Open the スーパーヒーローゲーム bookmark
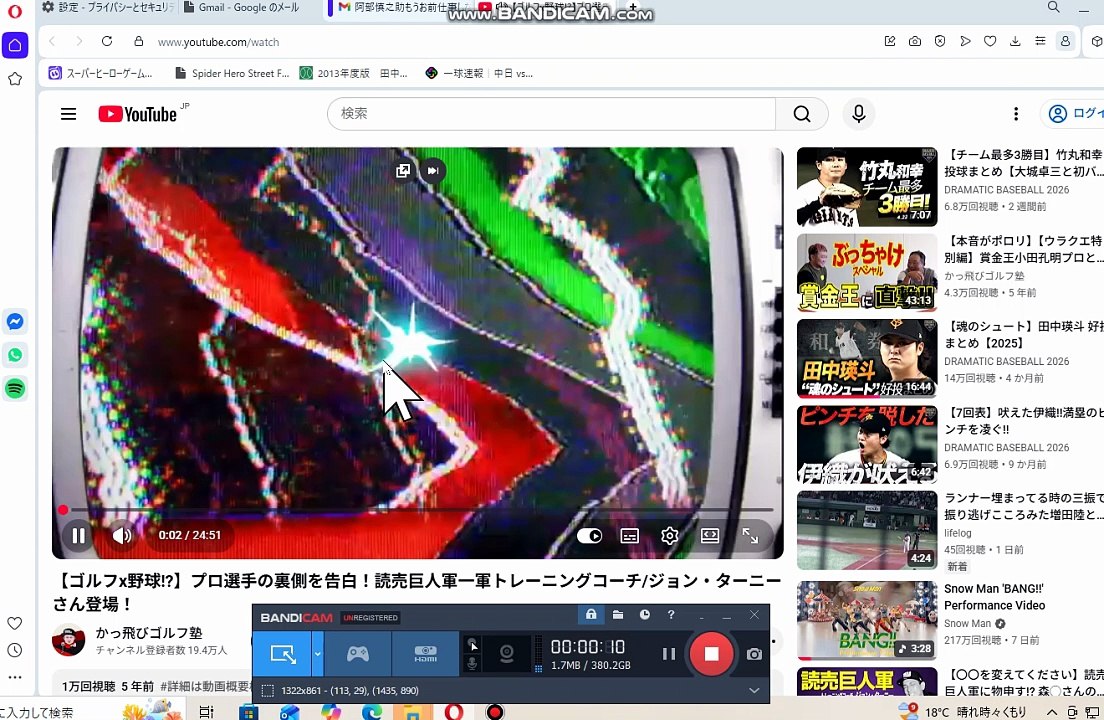Viewport: 1104px width, 720px height. [100, 73]
